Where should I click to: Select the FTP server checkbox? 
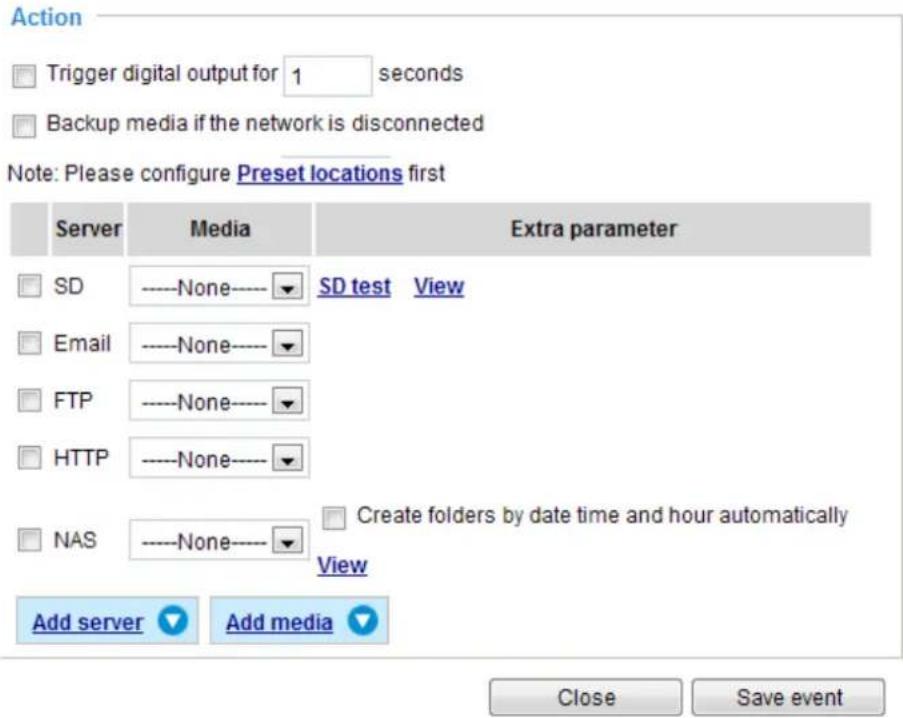(29, 400)
